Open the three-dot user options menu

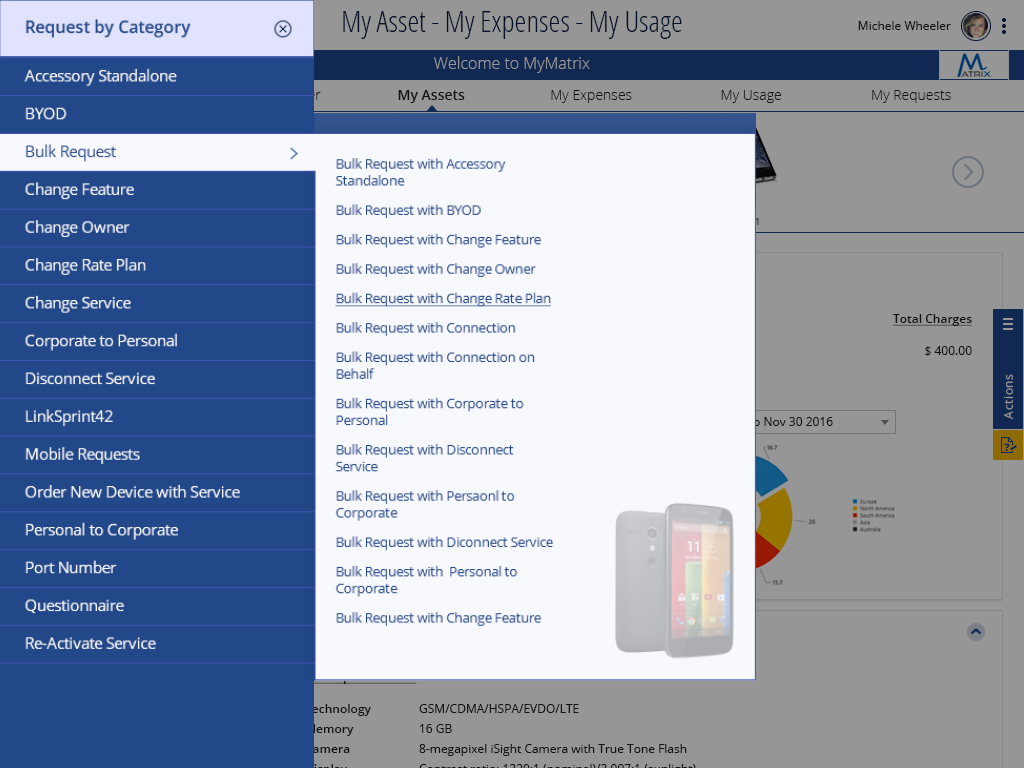click(x=1004, y=26)
